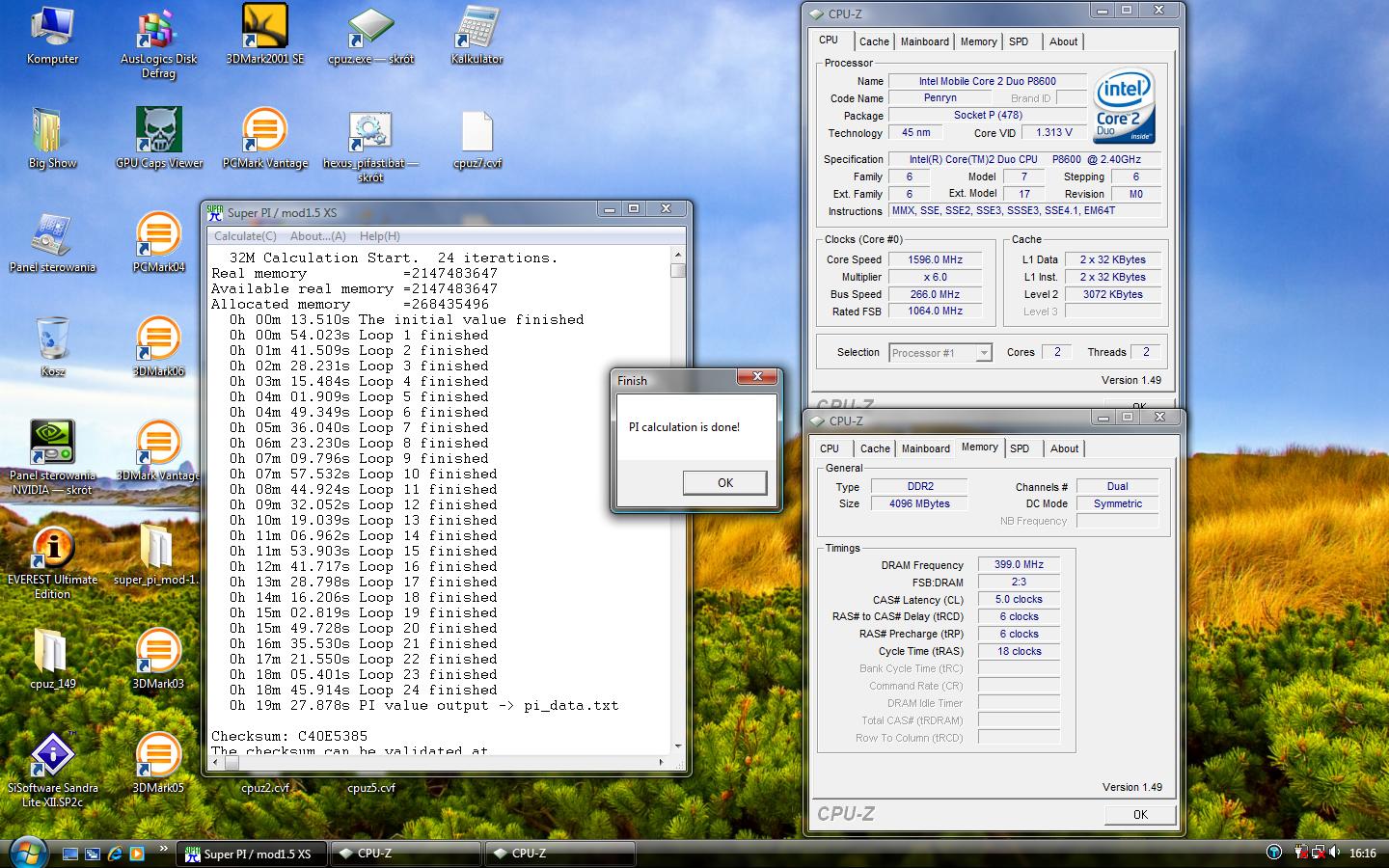This screenshot has height=868, width=1389.
Task: Launch PCMark04 shortcut
Action: [158, 243]
